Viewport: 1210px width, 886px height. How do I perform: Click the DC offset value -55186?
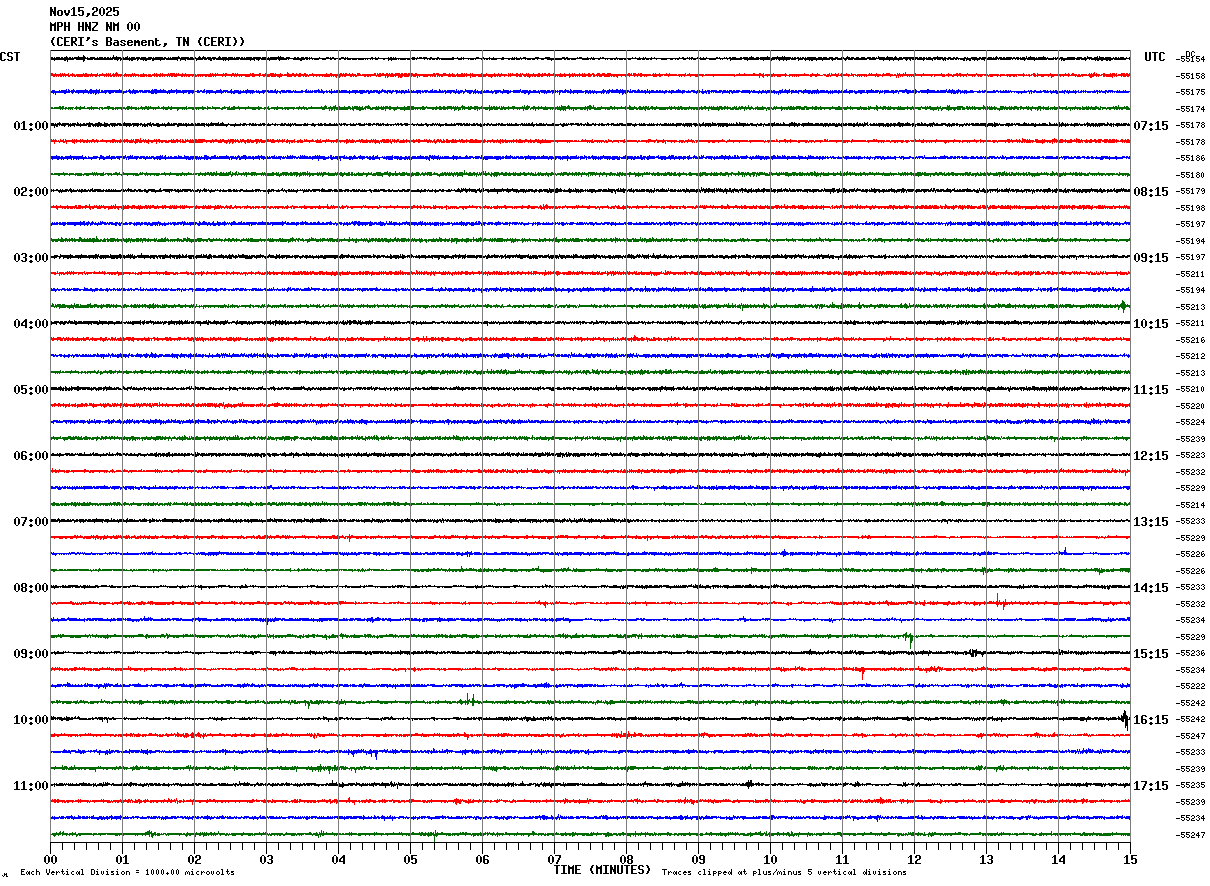(x=1191, y=159)
